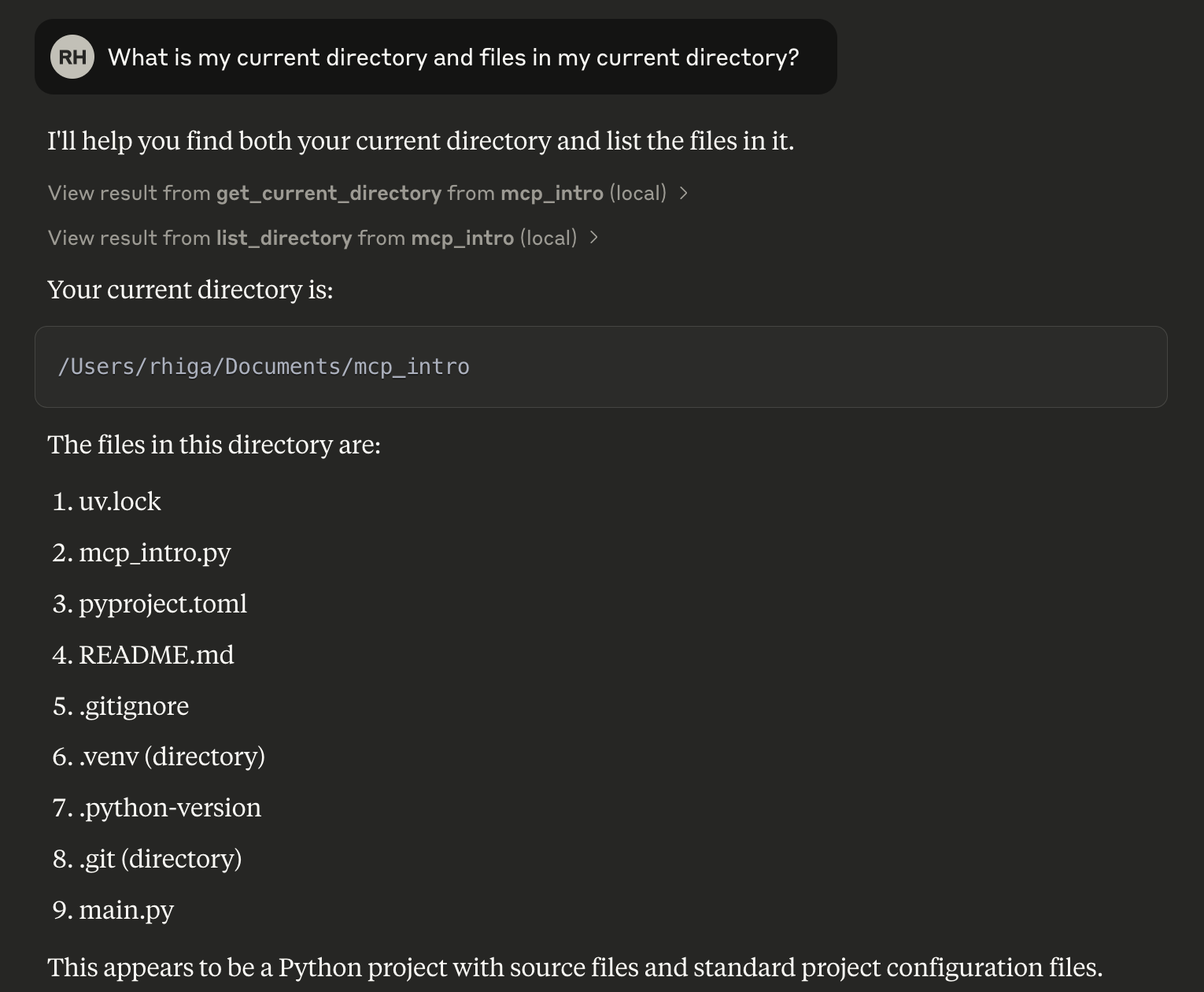Click the bold list_directory tool name
Screen dimensions: 1204x992
click(283, 238)
